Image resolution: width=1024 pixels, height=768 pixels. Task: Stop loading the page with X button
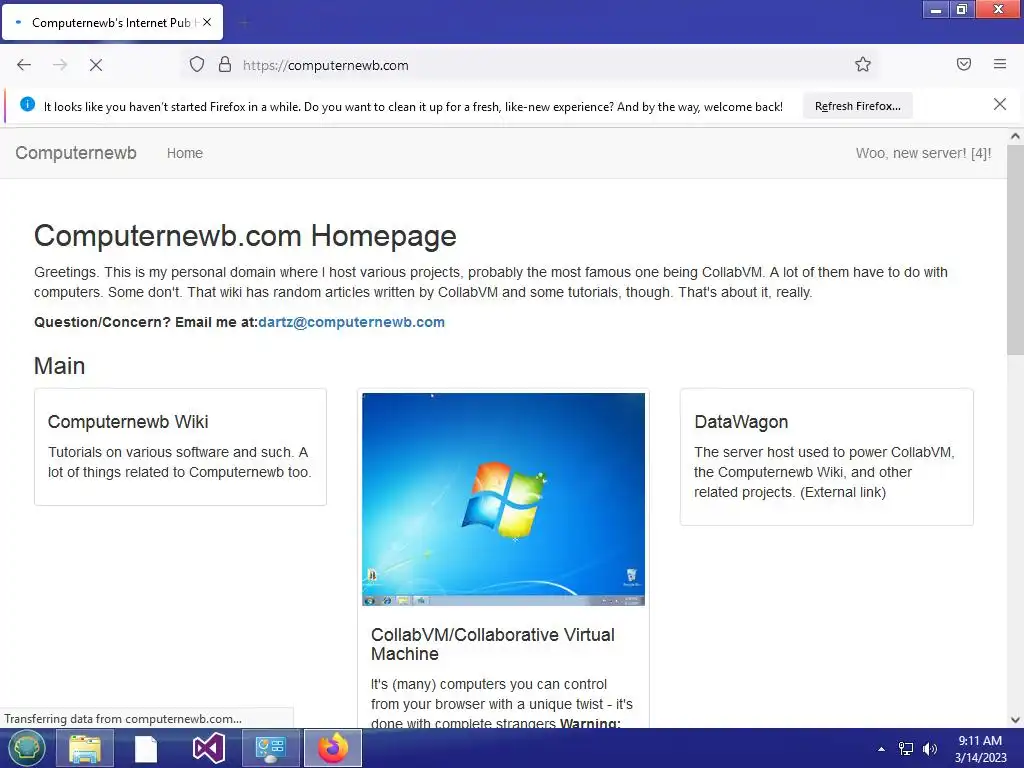[x=96, y=65]
